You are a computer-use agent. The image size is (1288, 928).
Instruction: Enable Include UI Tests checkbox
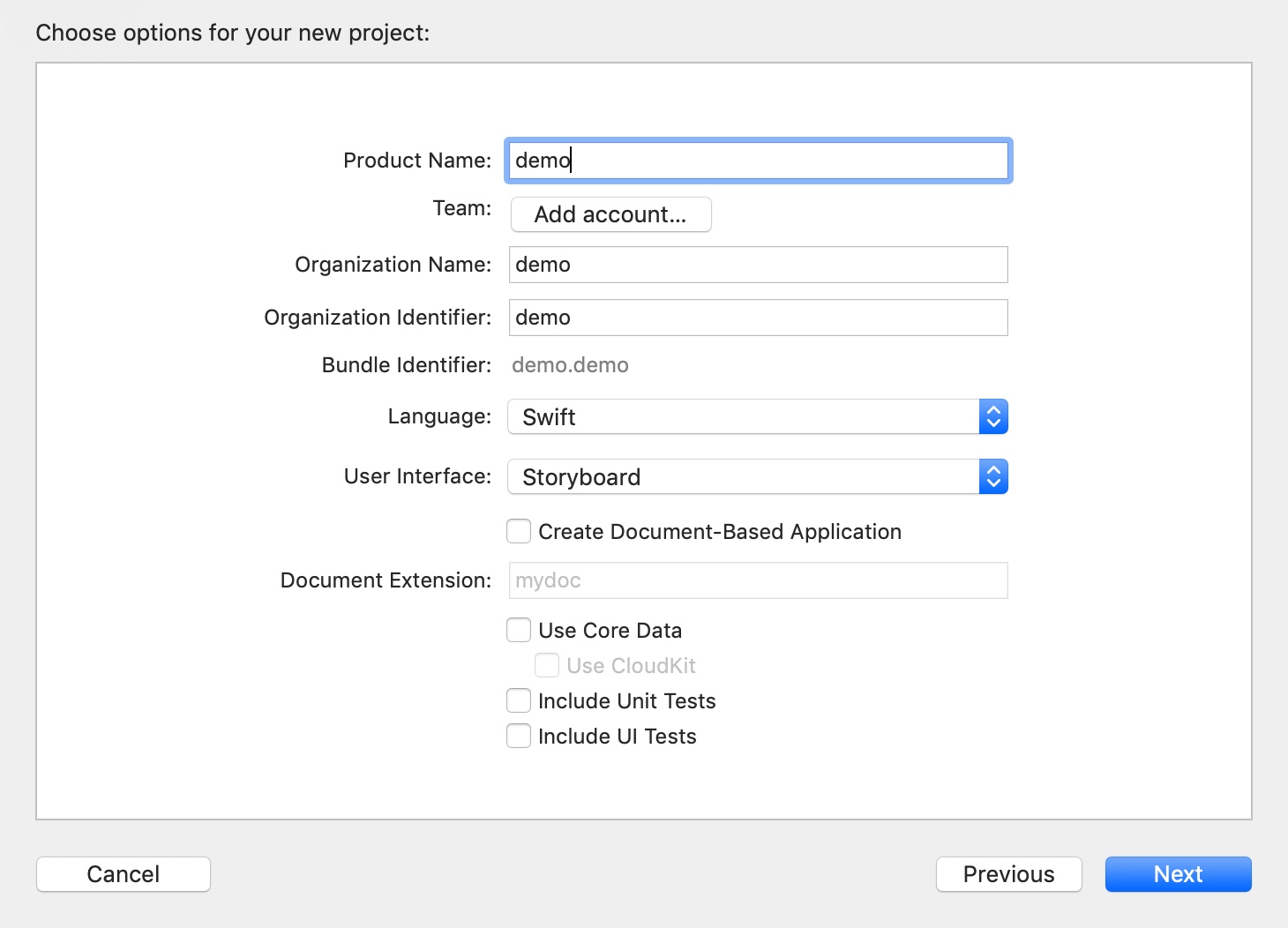pyautogui.click(x=519, y=736)
